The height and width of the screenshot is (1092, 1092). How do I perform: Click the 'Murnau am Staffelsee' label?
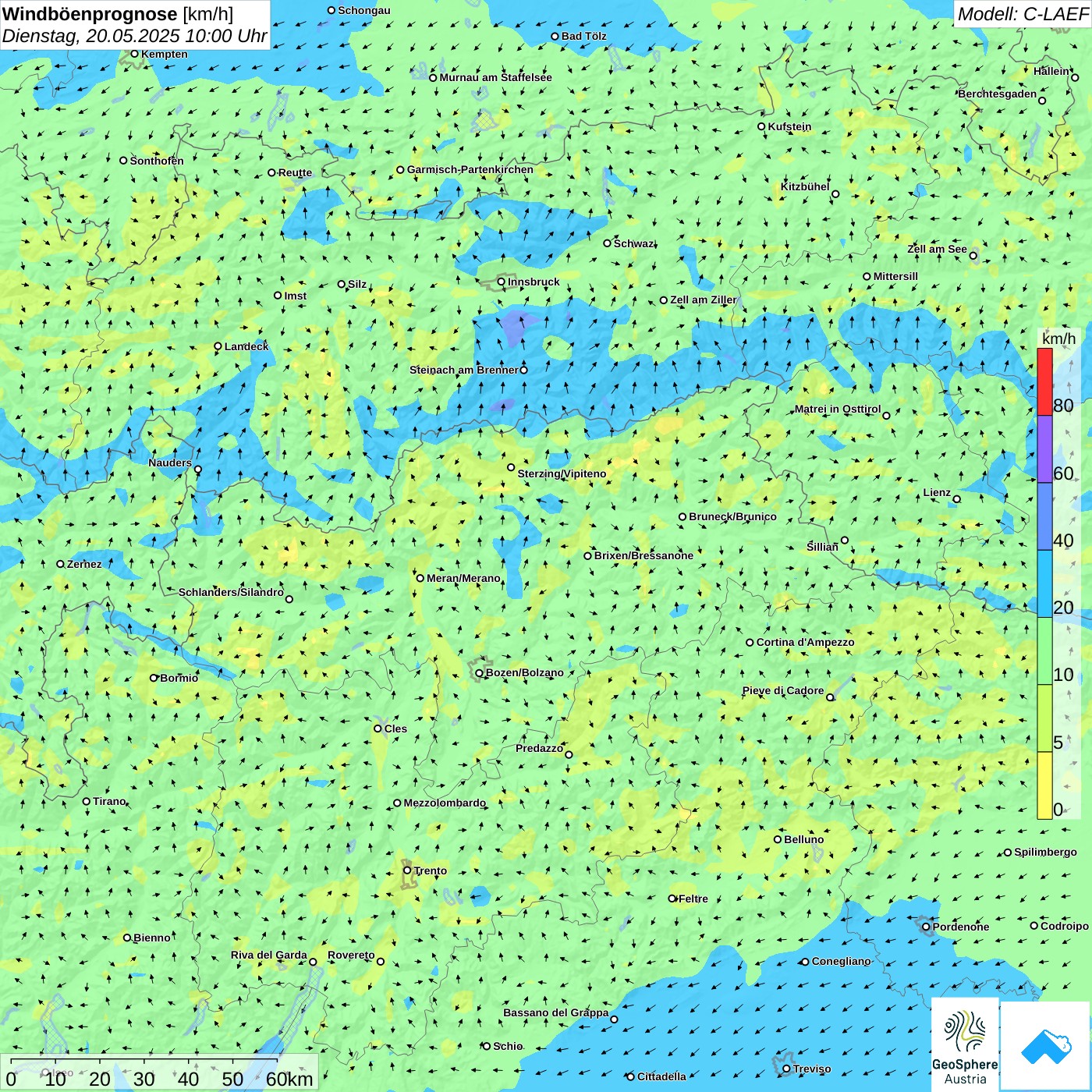pyautogui.click(x=495, y=77)
